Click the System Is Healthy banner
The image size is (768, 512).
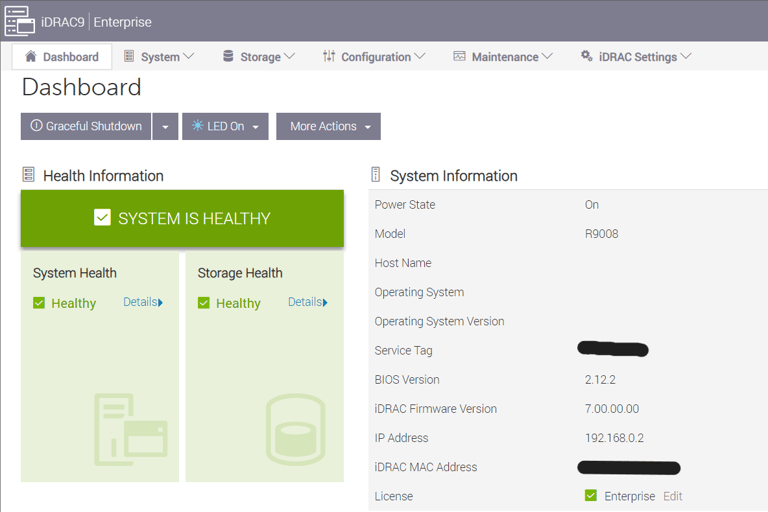182,218
